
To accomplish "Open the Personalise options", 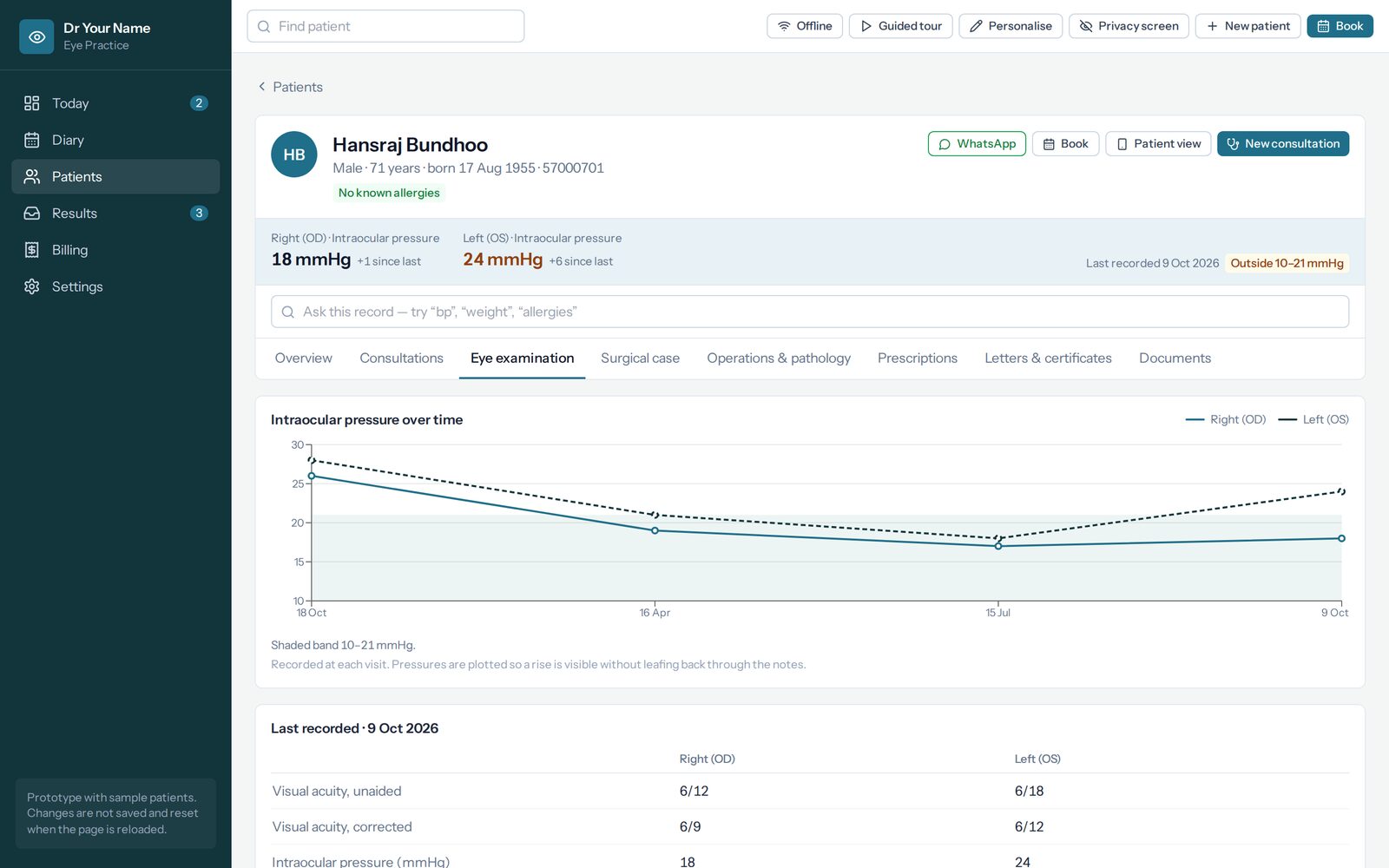I will click(x=1010, y=26).
